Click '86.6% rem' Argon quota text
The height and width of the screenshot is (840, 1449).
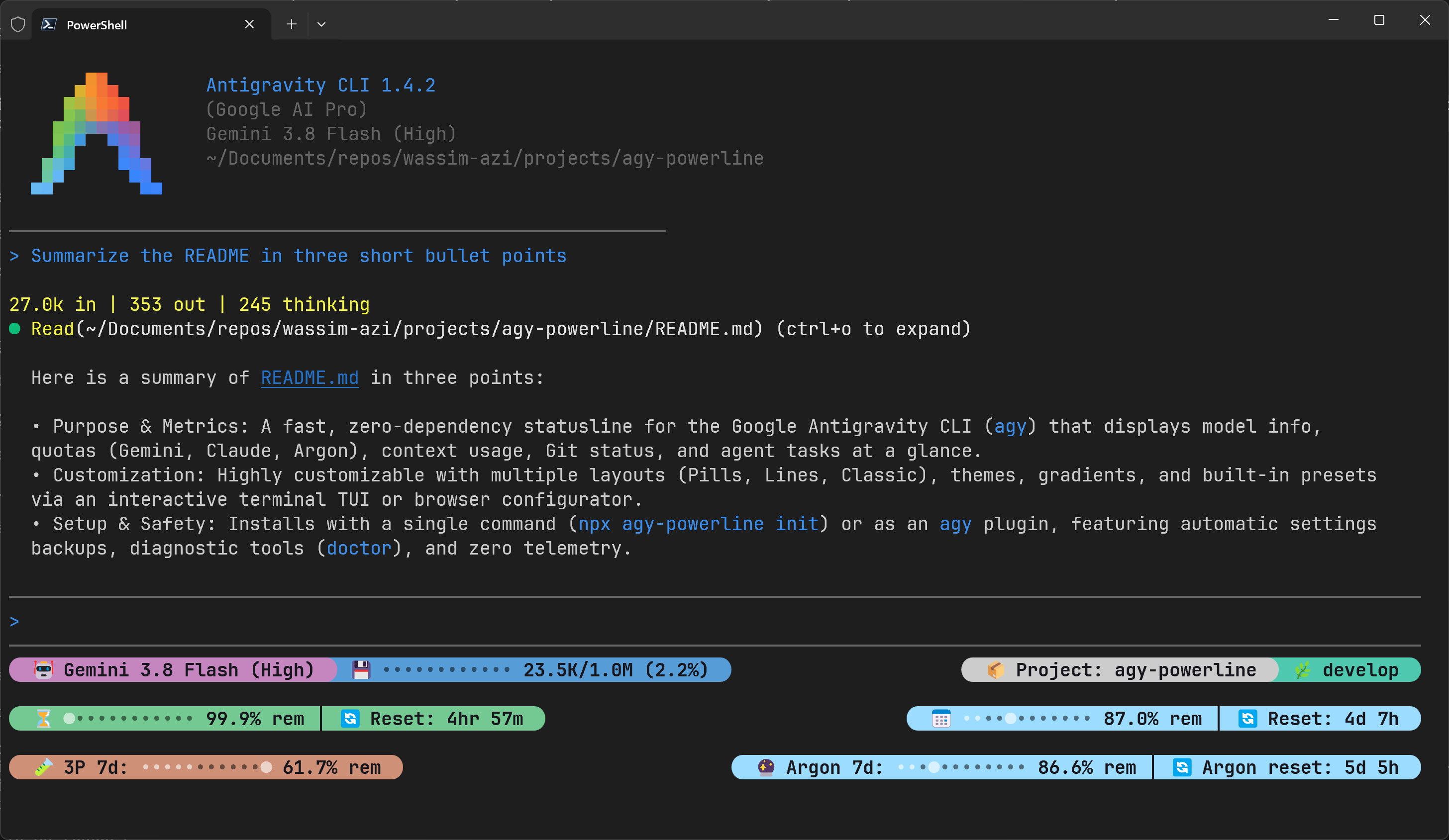tap(1087, 767)
